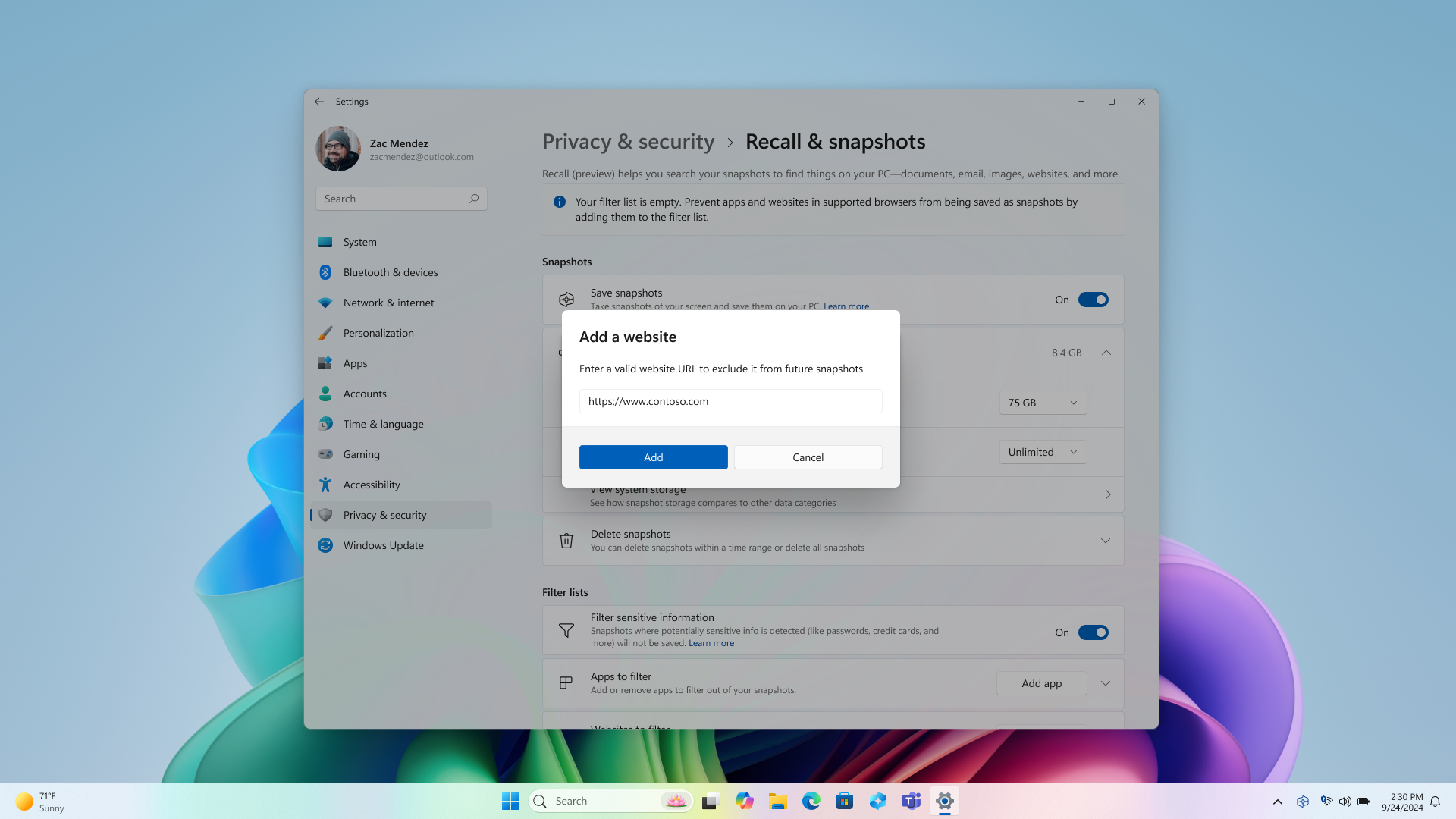Expand the Delete snapshots section
This screenshot has width=1456, height=819.
click(x=1106, y=540)
